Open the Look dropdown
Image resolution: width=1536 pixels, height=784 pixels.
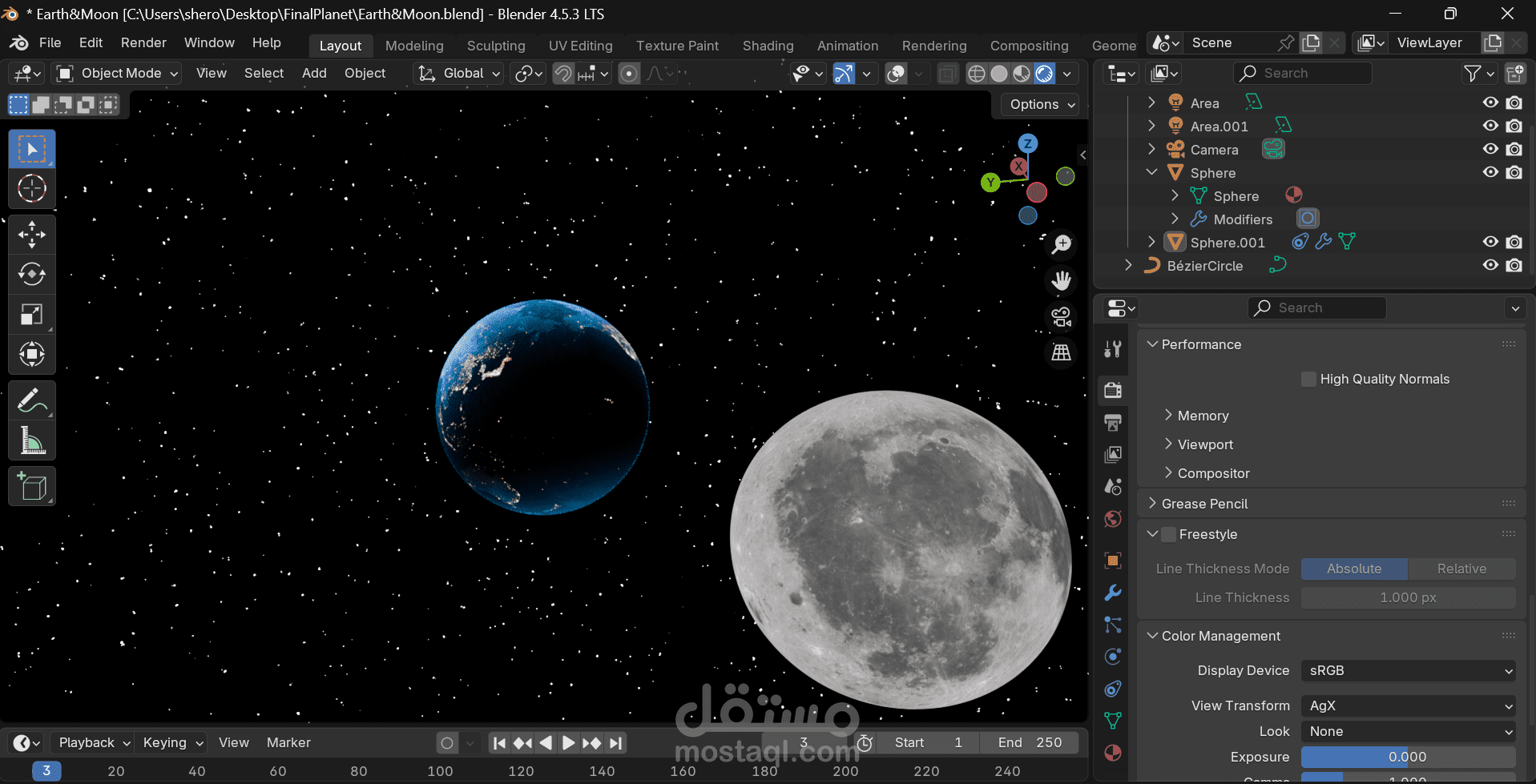[1409, 731]
